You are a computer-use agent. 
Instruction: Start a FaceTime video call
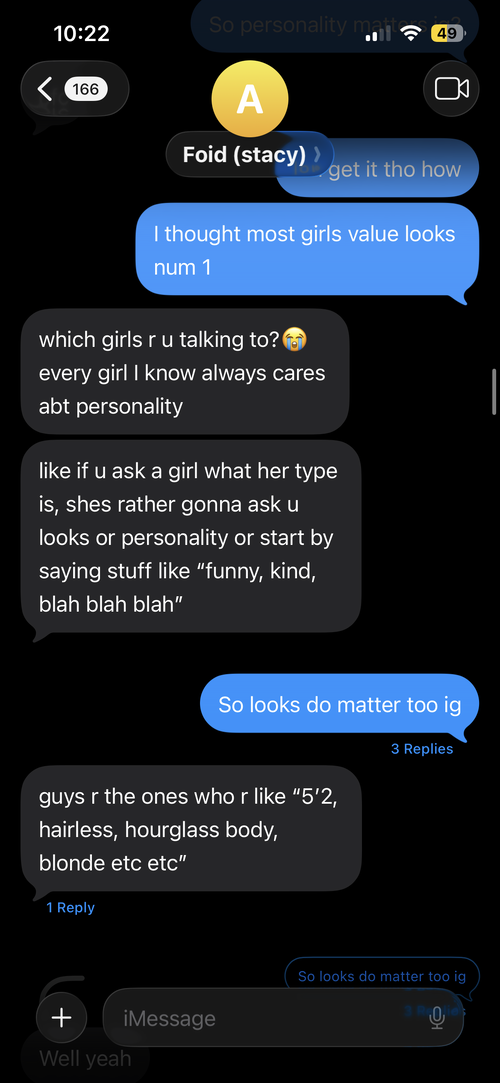tap(451, 88)
